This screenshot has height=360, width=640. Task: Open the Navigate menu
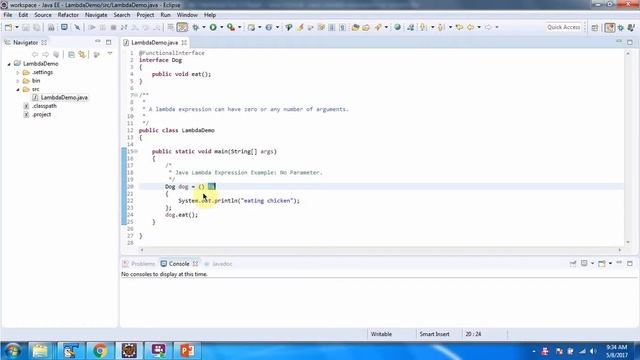[96, 15]
